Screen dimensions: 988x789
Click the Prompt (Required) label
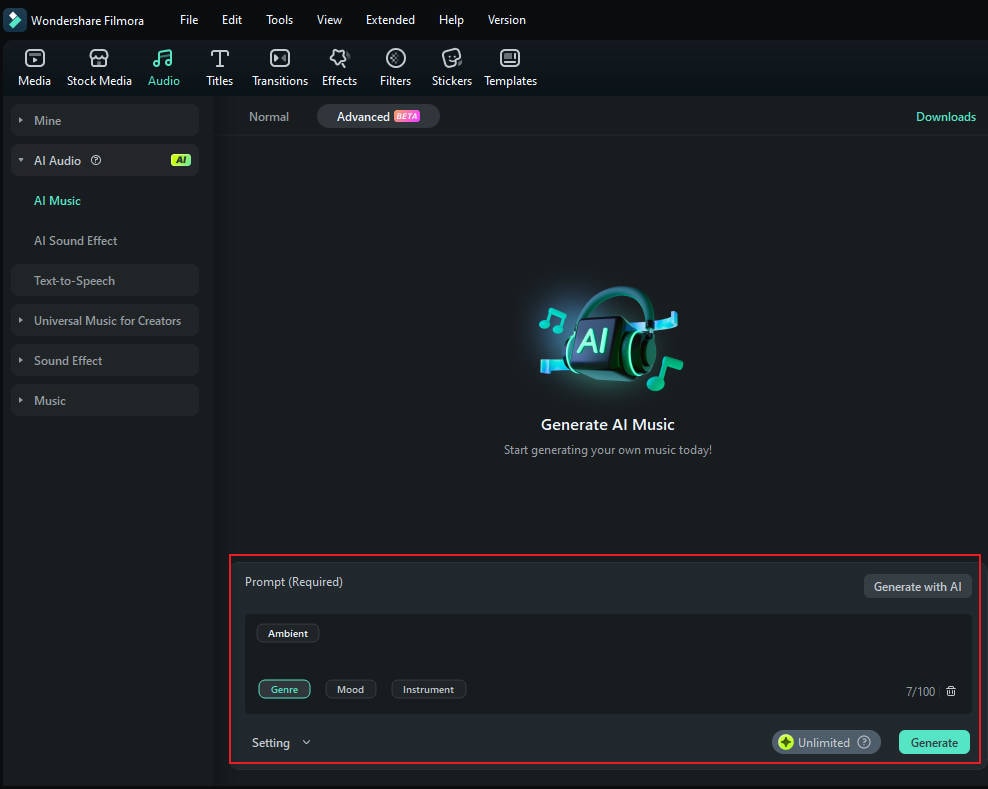pos(294,582)
